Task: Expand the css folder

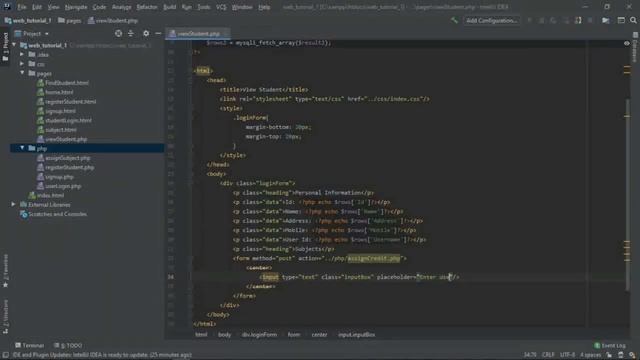Action: (22, 64)
